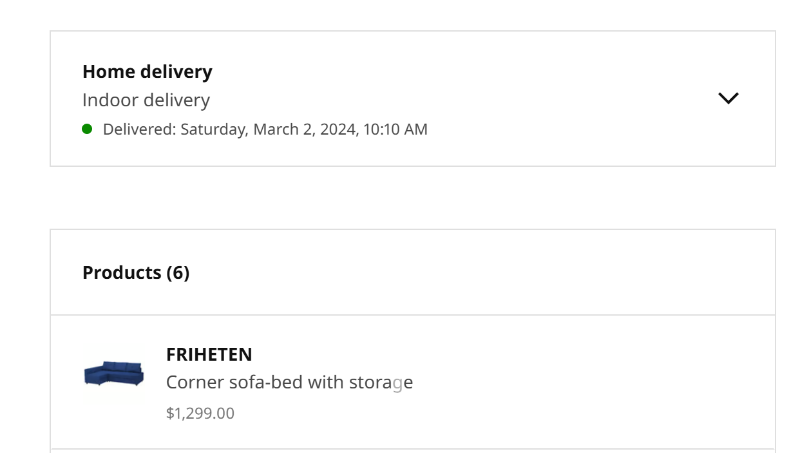This screenshot has width=800, height=453.
Task: Click the Products (6) heading
Action: (136, 273)
